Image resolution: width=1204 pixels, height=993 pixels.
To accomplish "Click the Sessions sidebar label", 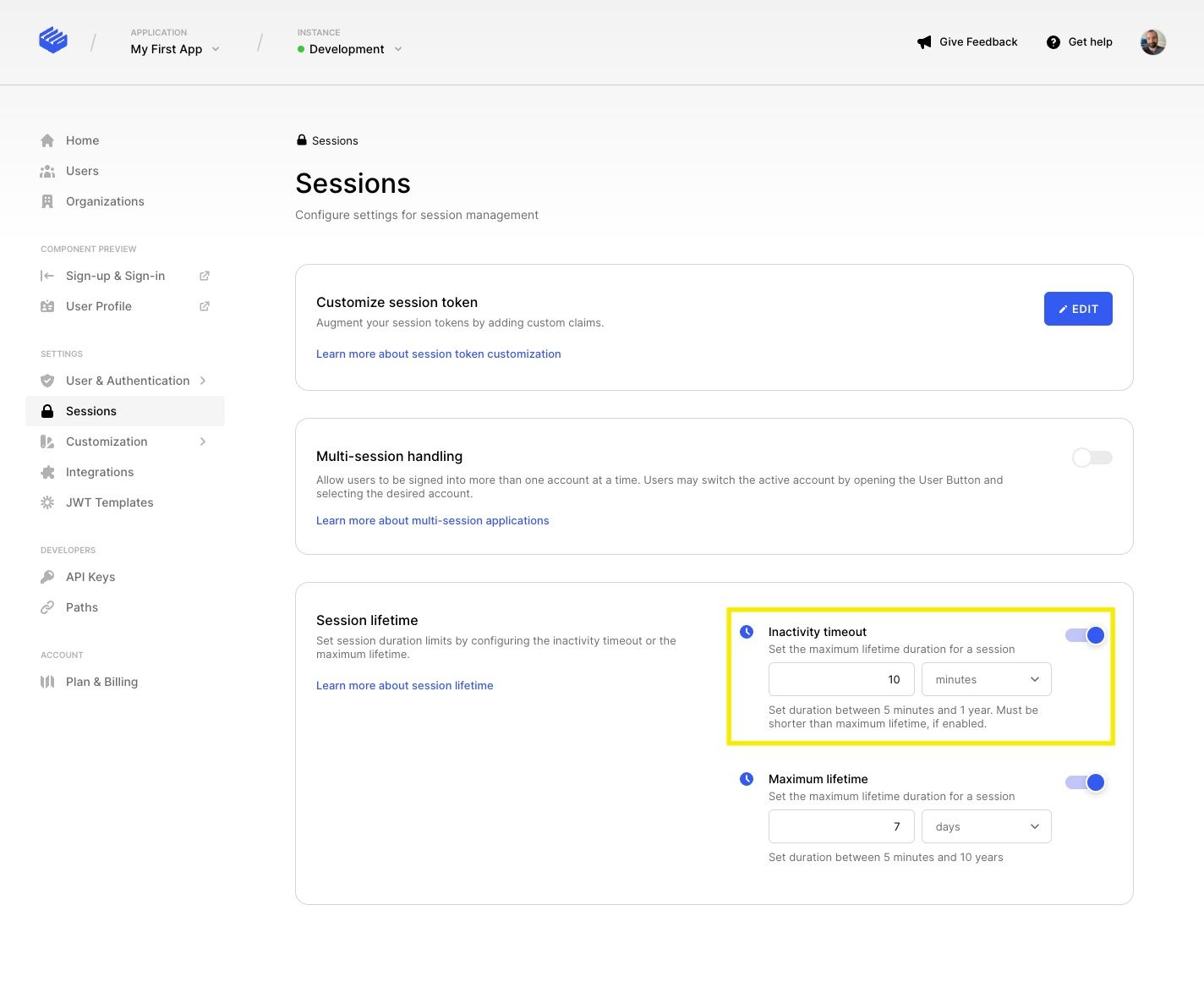I will [x=91, y=411].
